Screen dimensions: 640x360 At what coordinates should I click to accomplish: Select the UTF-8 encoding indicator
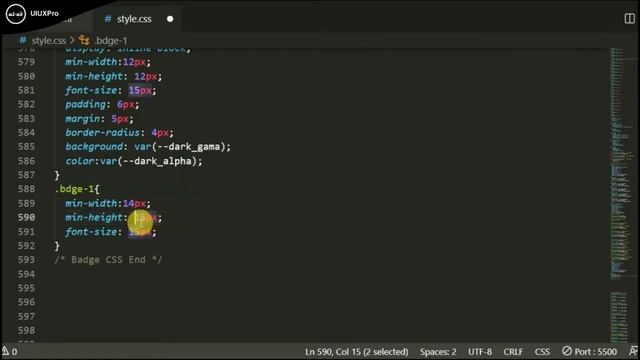(480, 351)
